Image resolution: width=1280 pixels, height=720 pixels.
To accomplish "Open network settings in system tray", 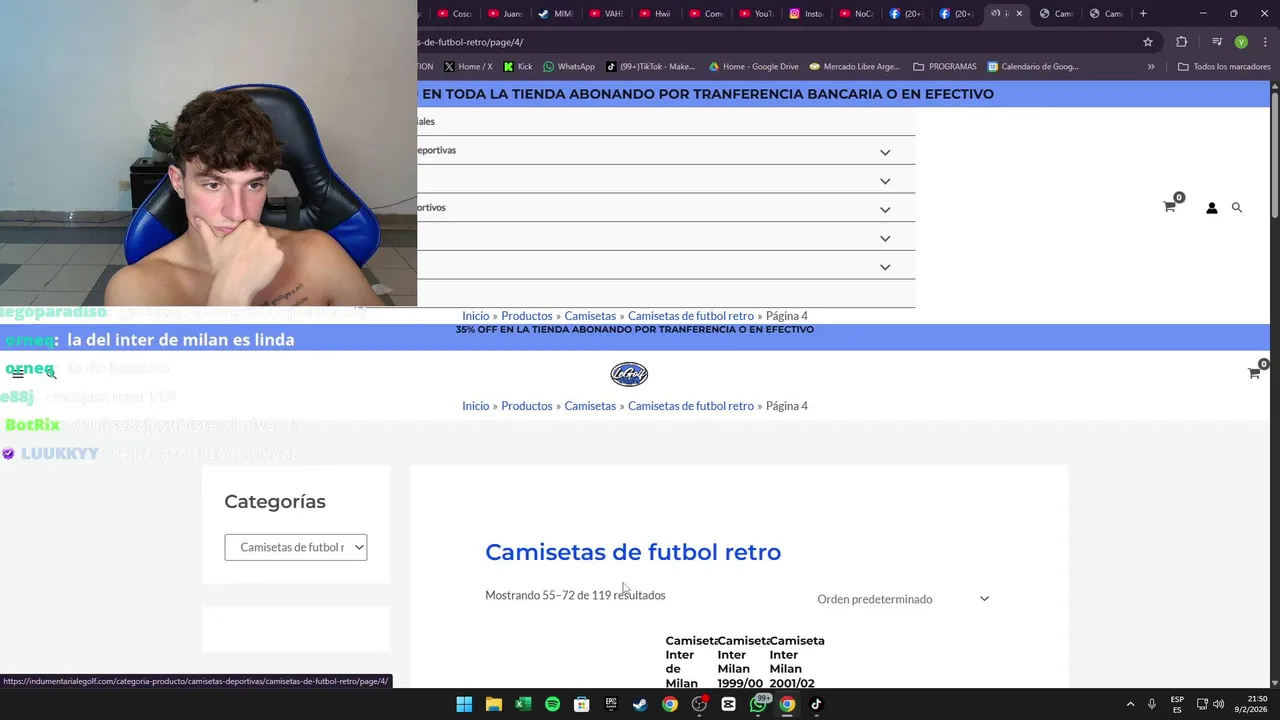I will [1202, 704].
